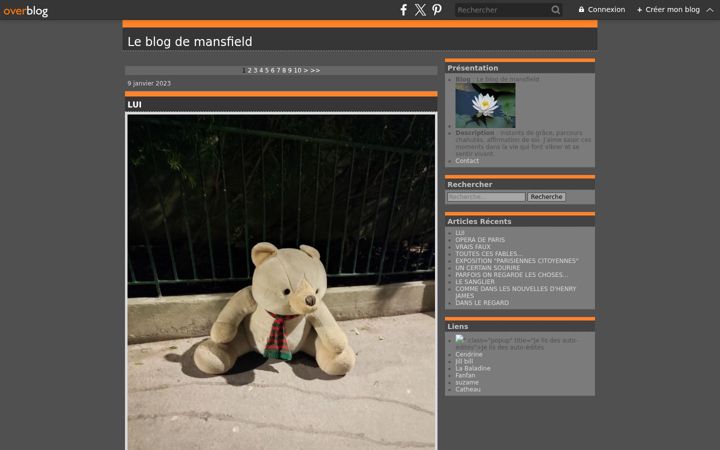
Task: Open the jill bill link
Action: [464, 361]
